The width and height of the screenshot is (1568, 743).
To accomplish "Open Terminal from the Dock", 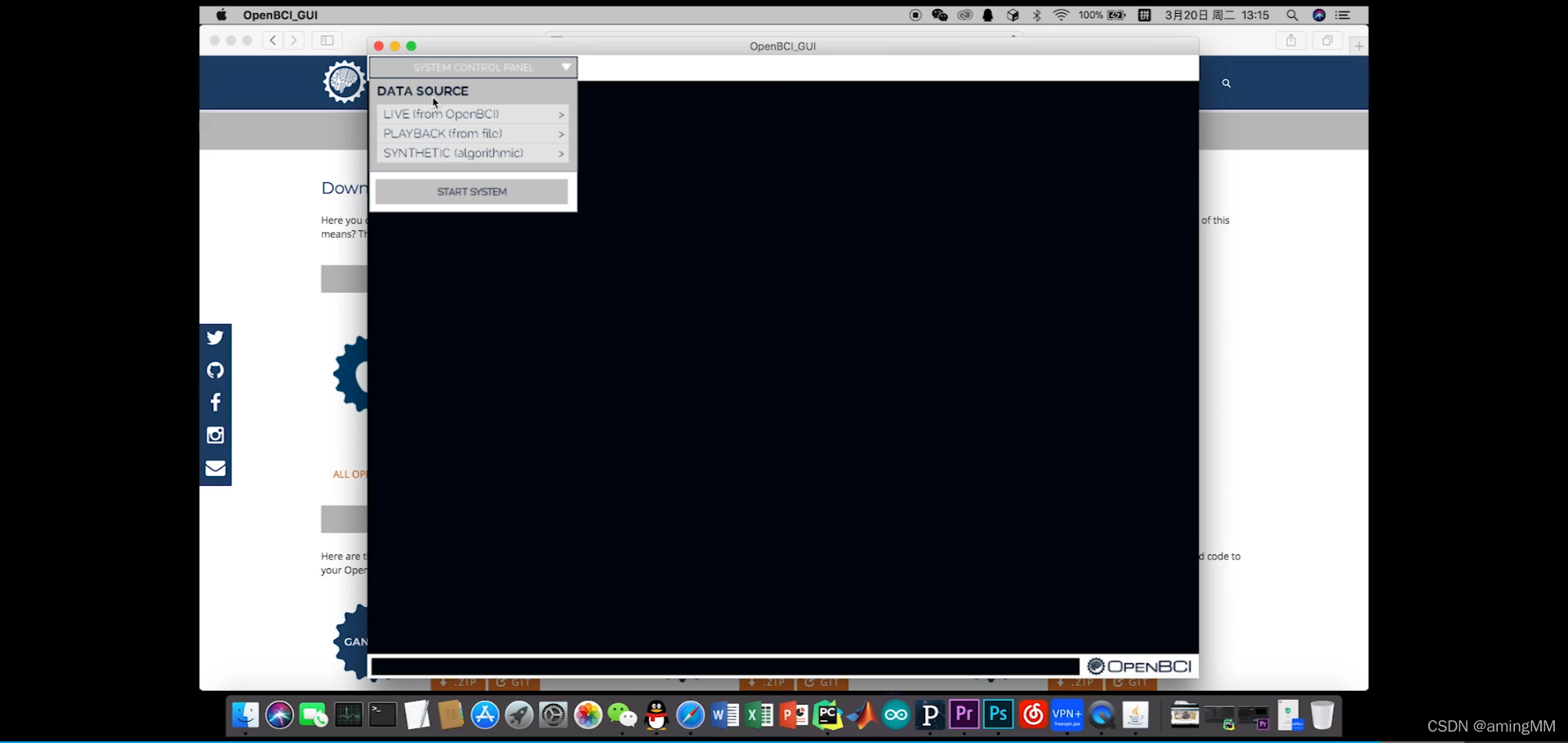I will pos(382,716).
